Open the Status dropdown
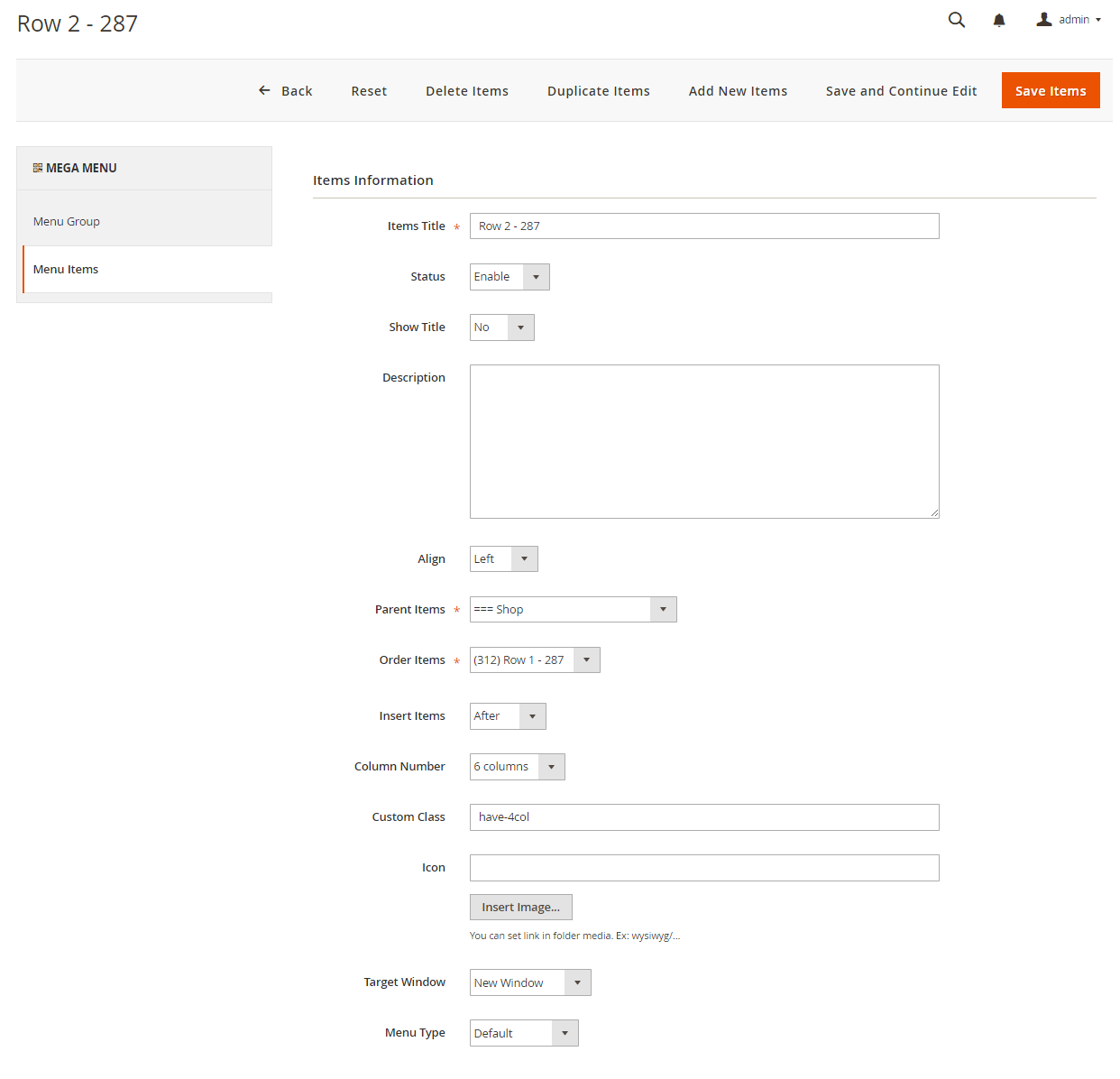Image resolution: width=1120 pixels, height=1079 pixels. click(x=510, y=277)
